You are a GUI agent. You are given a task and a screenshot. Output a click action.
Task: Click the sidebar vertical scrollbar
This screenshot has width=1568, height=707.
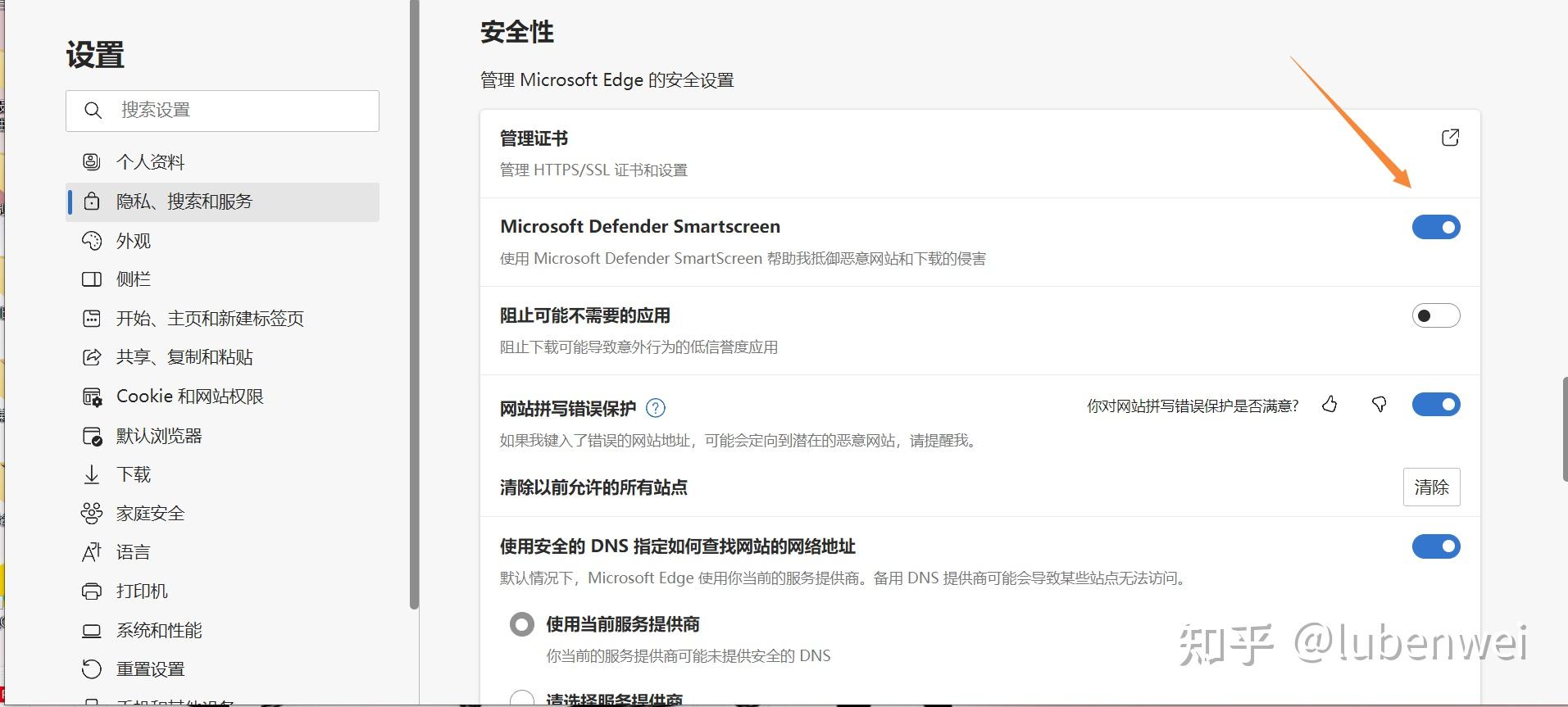pyautogui.click(x=415, y=303)
